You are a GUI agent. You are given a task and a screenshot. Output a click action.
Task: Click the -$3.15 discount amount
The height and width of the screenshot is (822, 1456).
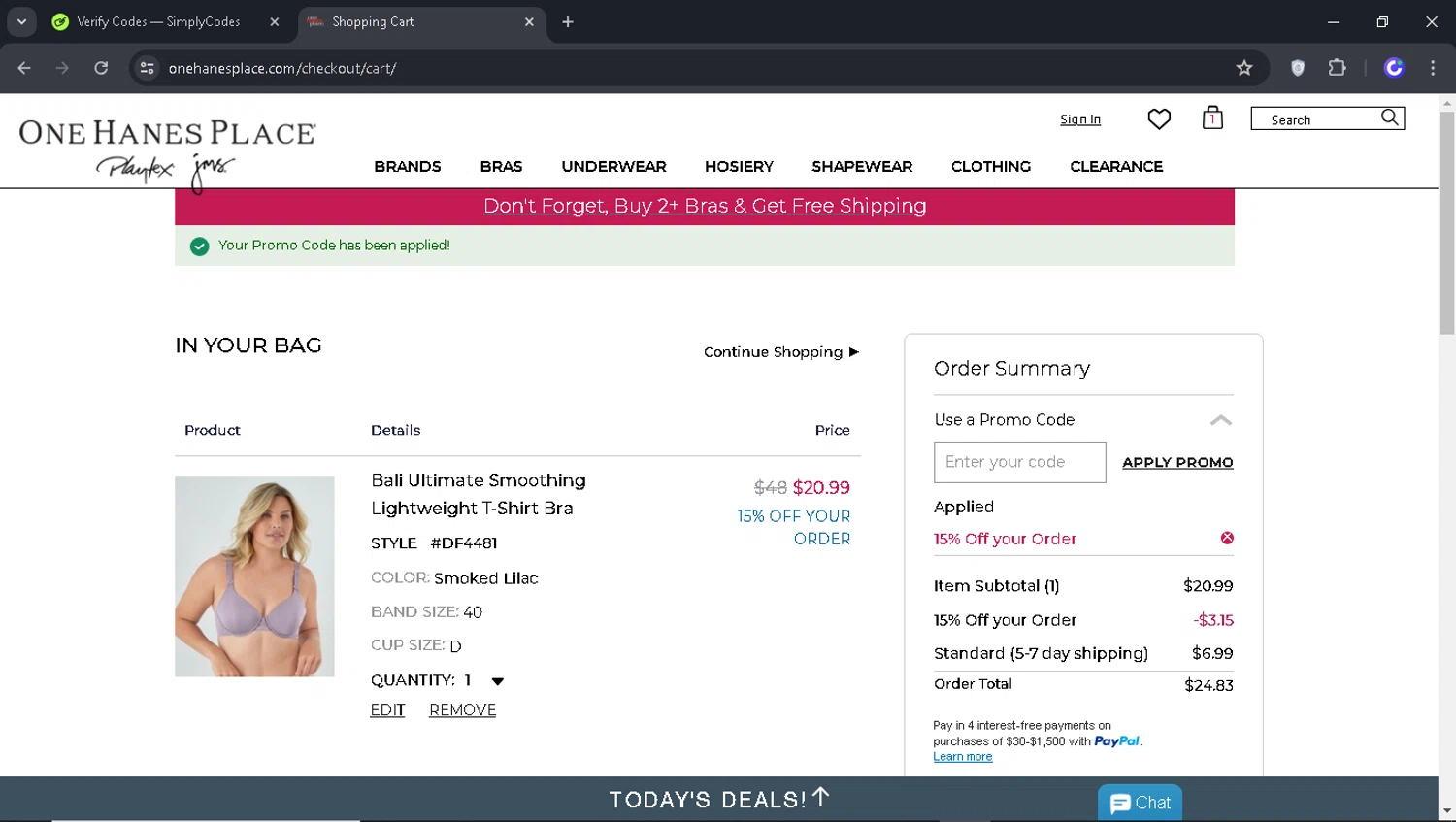1213,620
